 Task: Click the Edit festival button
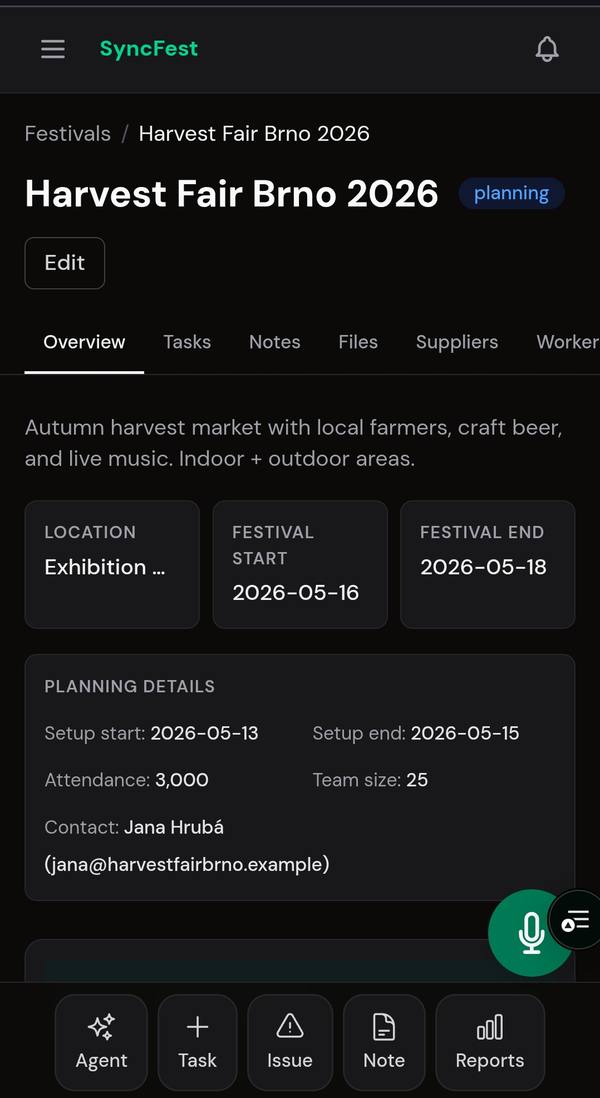[65, 263]
